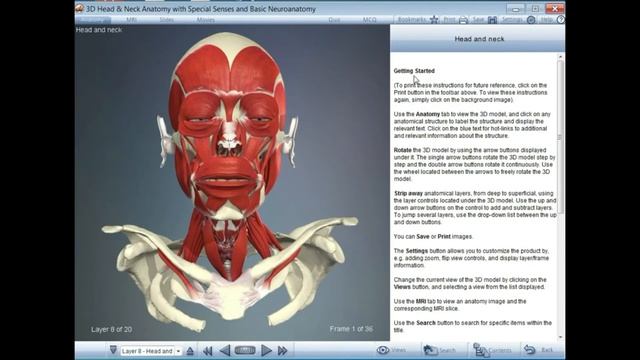This screenshot has width=640, height=360.
Task: Click the free-rotate wheel control
Action: point(245,350)
